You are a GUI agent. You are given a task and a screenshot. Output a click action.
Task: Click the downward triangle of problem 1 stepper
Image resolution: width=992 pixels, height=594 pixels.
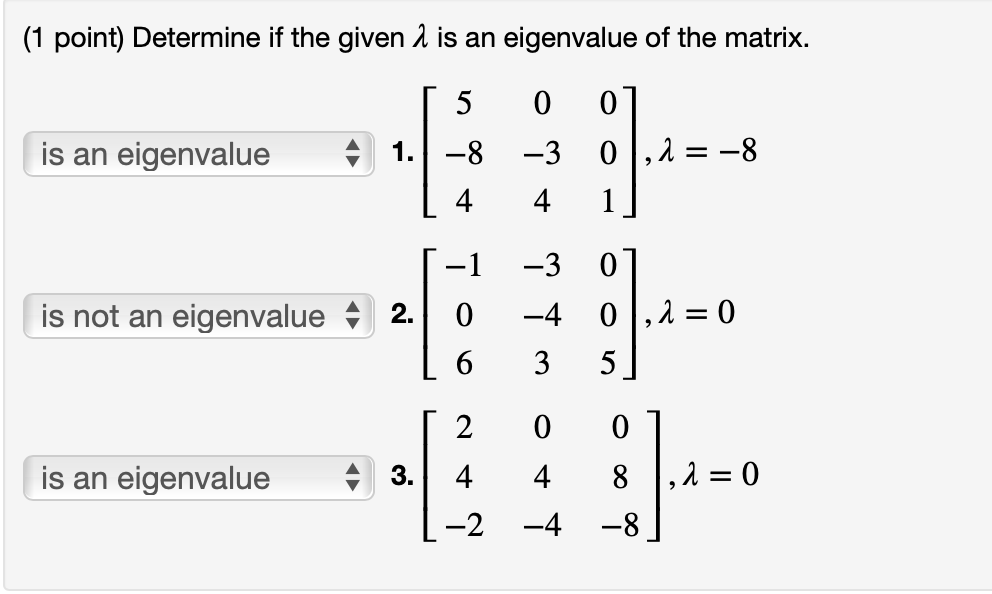pos(353,161)
